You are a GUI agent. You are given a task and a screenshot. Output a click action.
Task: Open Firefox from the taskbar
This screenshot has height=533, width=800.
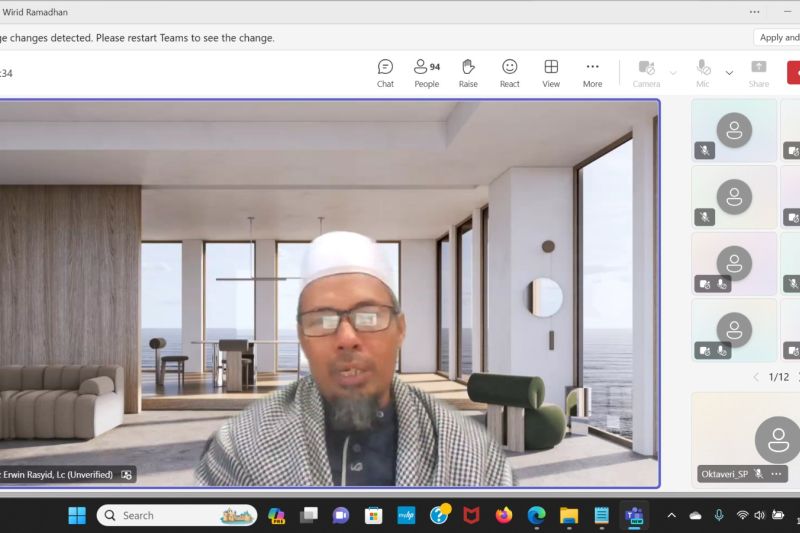coord(504,515)
